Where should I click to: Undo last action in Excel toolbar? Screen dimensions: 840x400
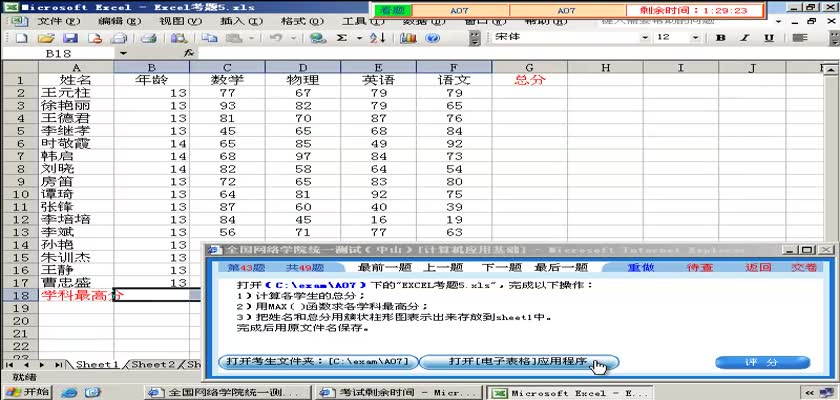pyautogui.click(x=275, y=38)
